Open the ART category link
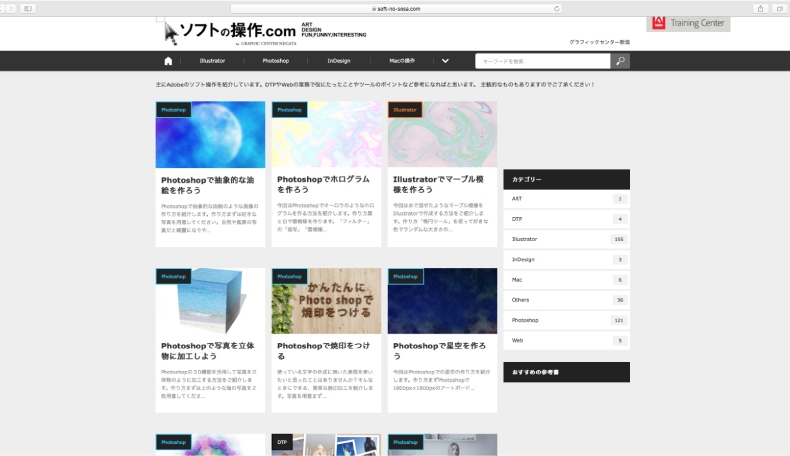Screen dimensions: 790x456 (x=566, y=199)
